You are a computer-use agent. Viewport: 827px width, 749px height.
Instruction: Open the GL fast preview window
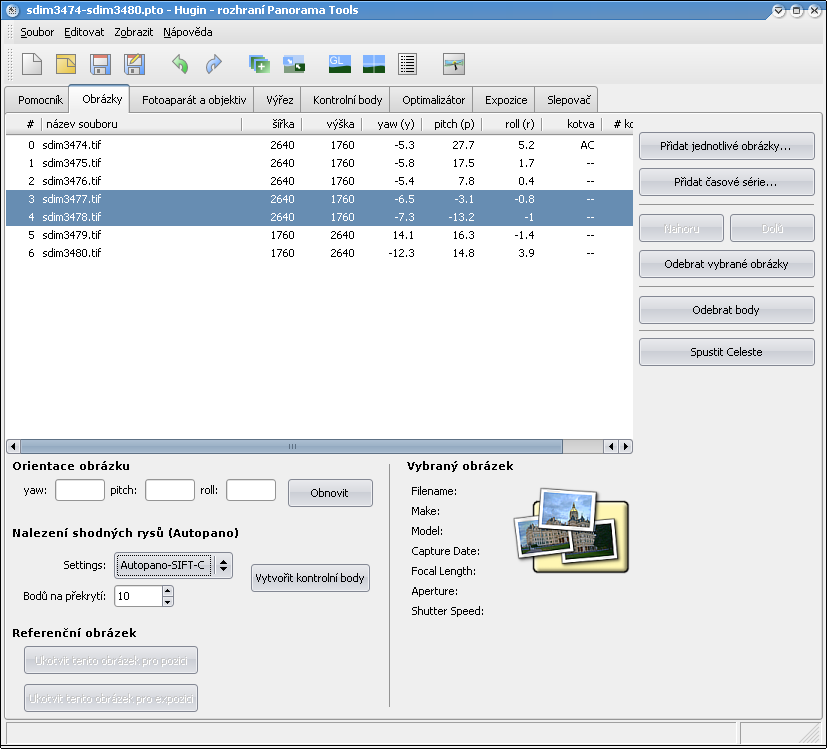click(339, 65)
